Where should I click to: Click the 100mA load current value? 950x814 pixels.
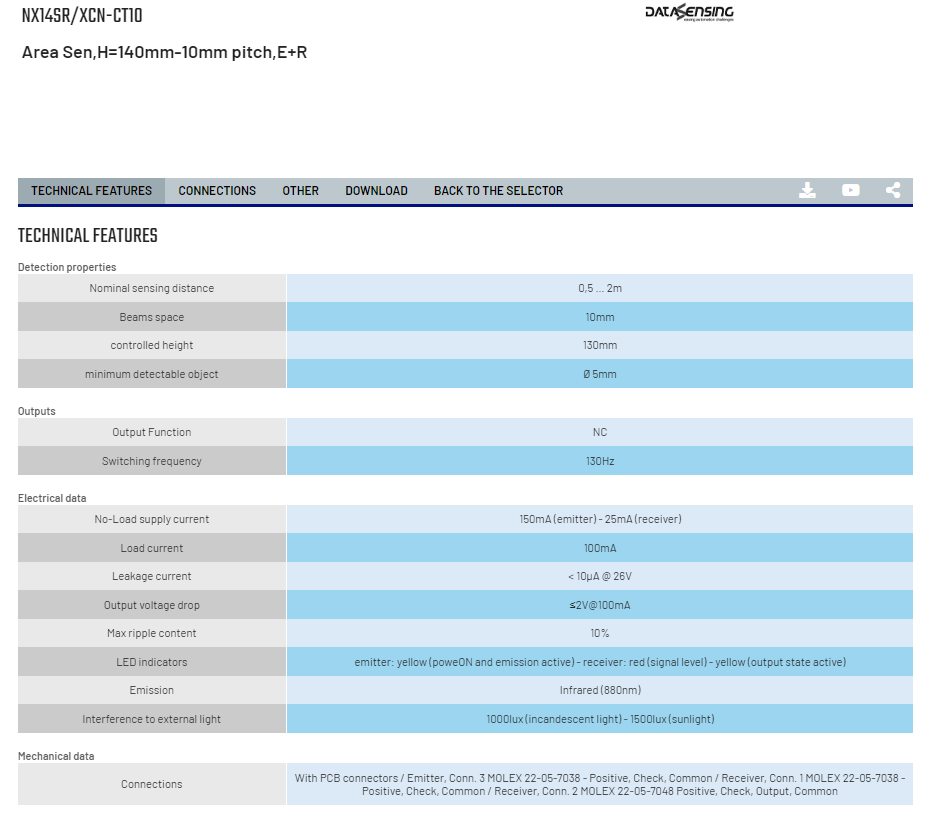pos(600,549)
